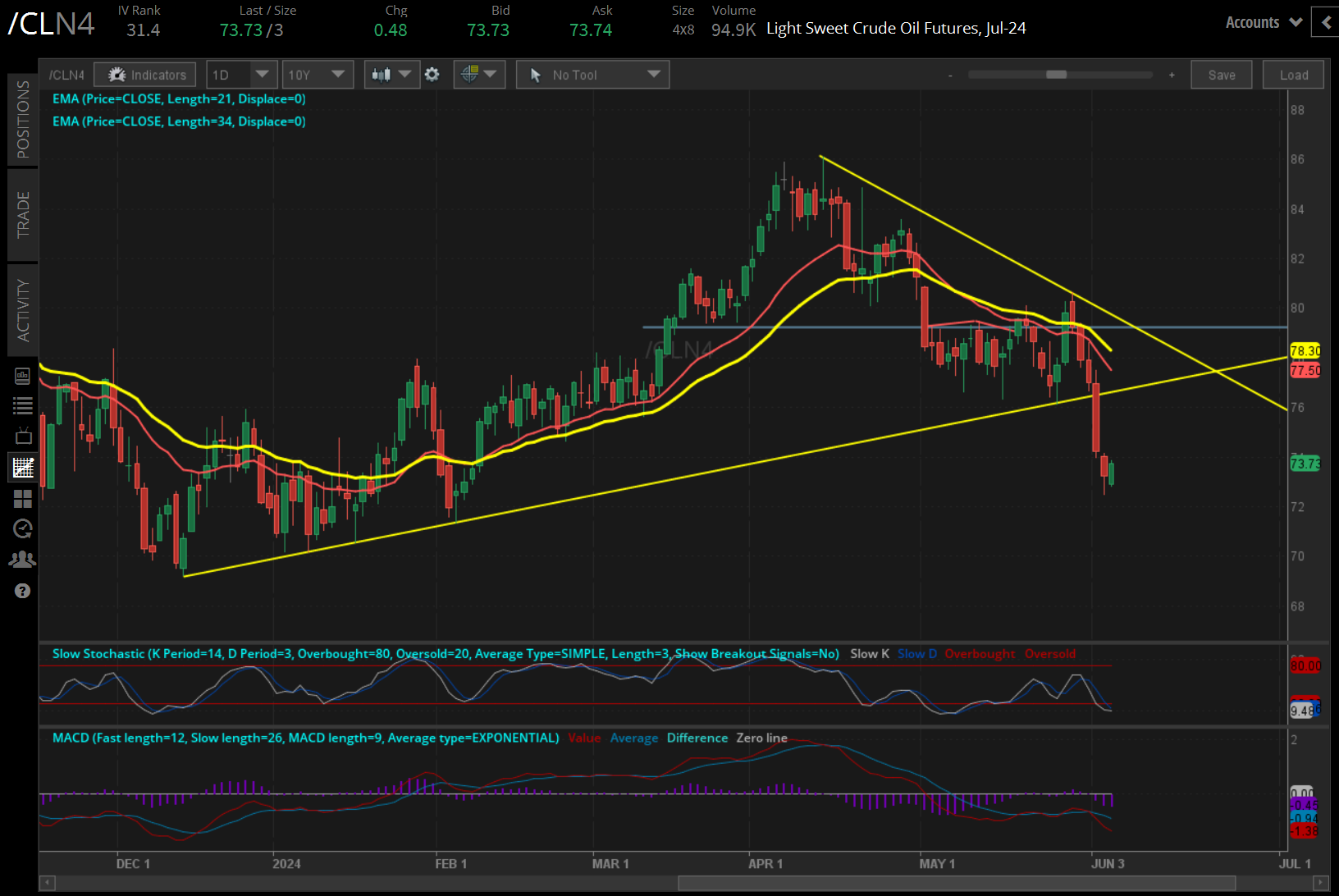Image resolution: width=1339 pixels, height=896 pixels.
Task: Select the active charts icon in sidebar
Action: pos(23,468)
